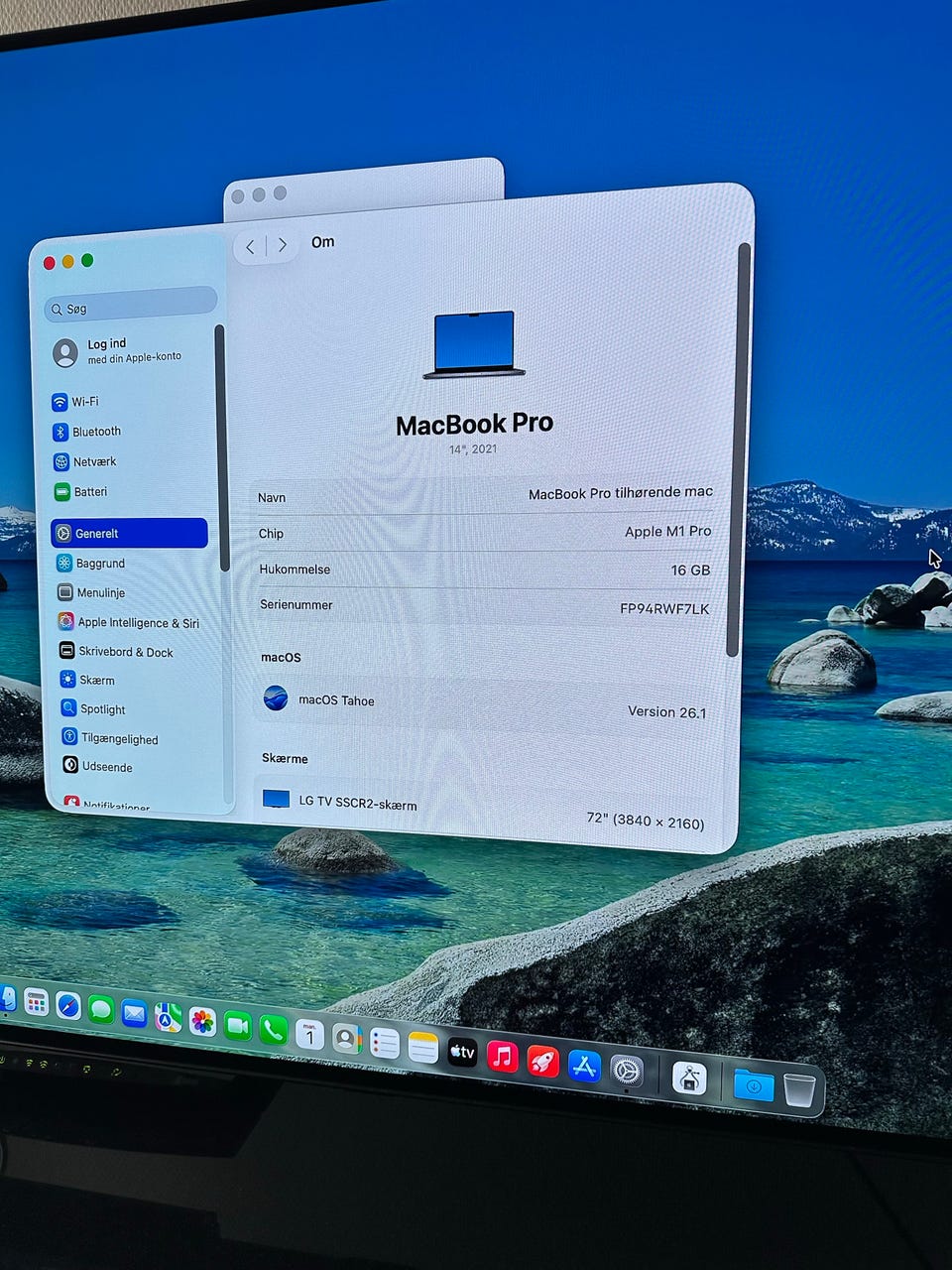Open the Apple TV app from the Dock
This screenshot has width=952, height=1270.
462,1052
